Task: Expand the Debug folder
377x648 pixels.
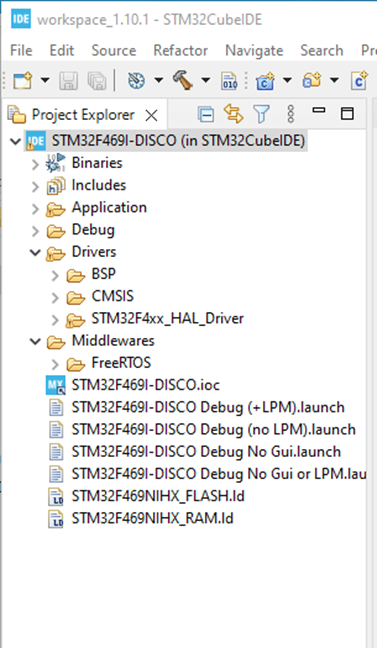Action: pyautogui.click(x=36, y=231)
